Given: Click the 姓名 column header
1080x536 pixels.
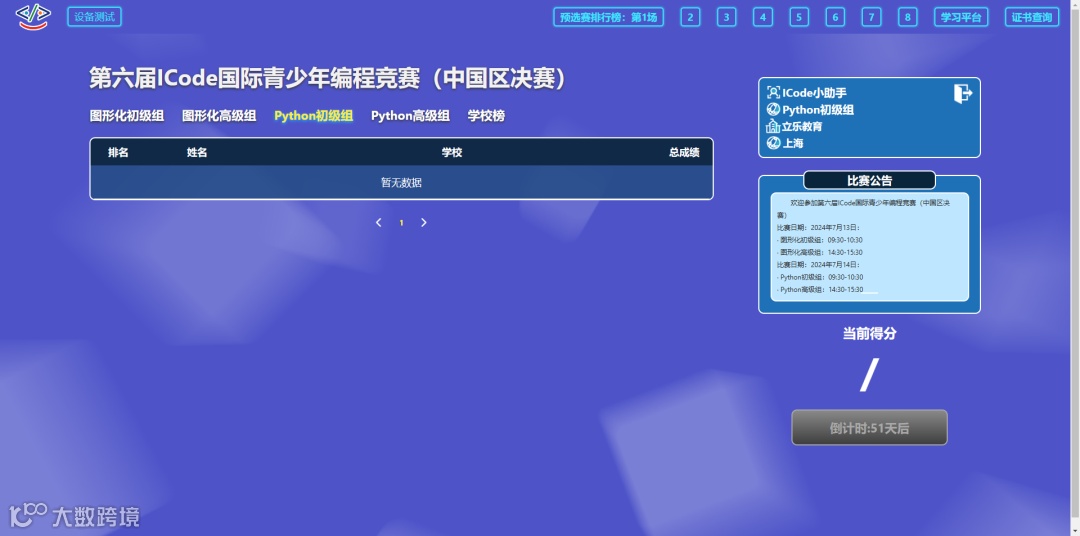Looking at the screenshot, I should click(x=197, y=152).
